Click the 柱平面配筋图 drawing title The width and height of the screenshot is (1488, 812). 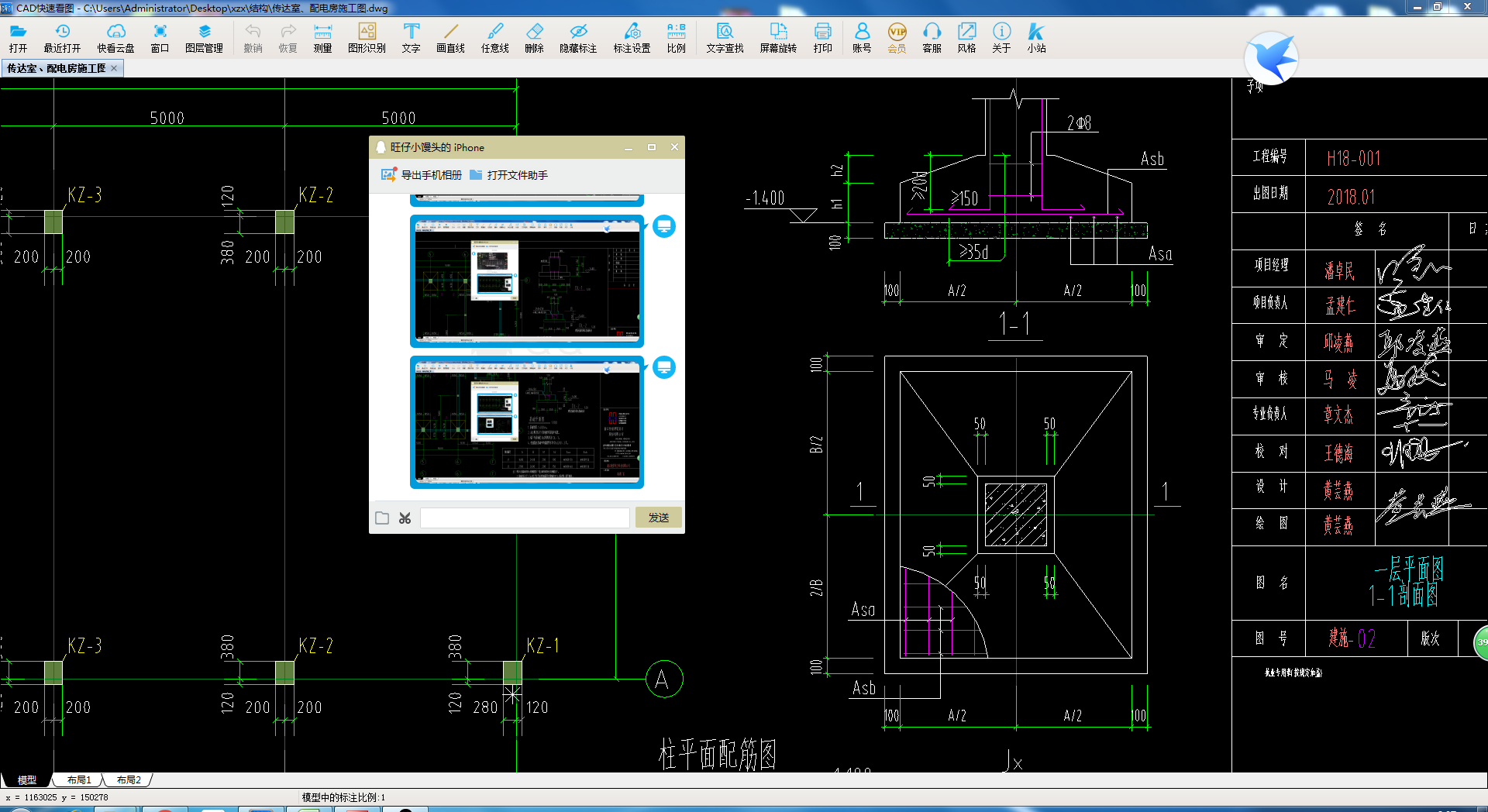tap(717, 754)
